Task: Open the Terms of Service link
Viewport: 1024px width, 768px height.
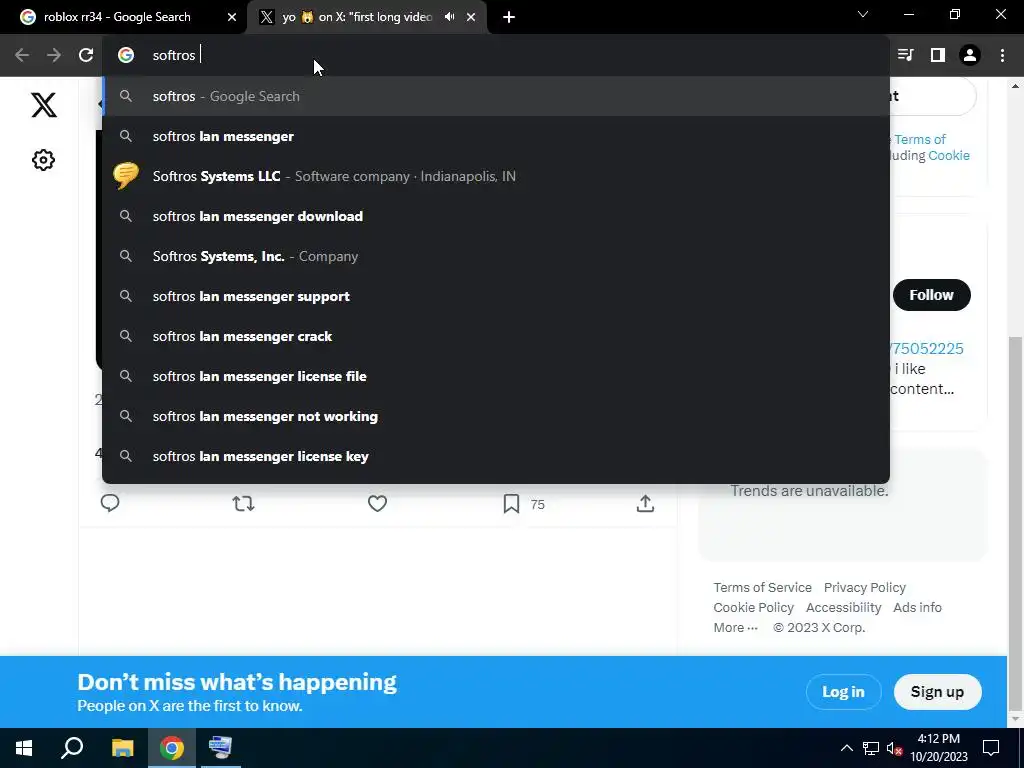Action: 762,587
